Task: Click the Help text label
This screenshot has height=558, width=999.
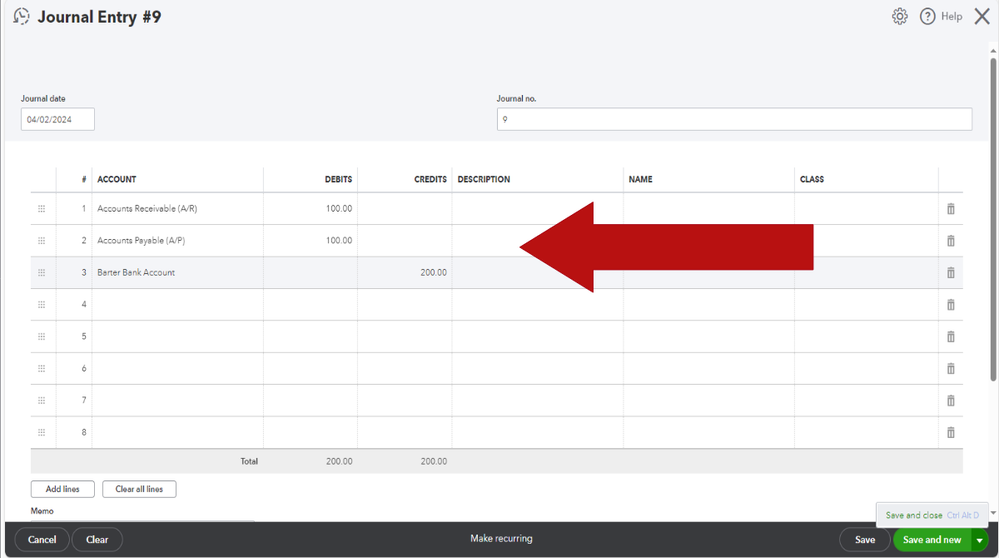Action: click(951, 17)
